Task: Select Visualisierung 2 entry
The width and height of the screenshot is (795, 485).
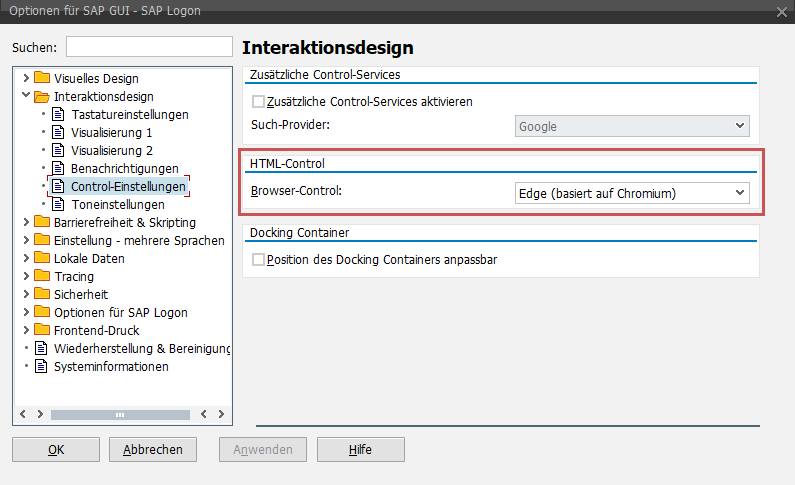Action: pos(112,151)
